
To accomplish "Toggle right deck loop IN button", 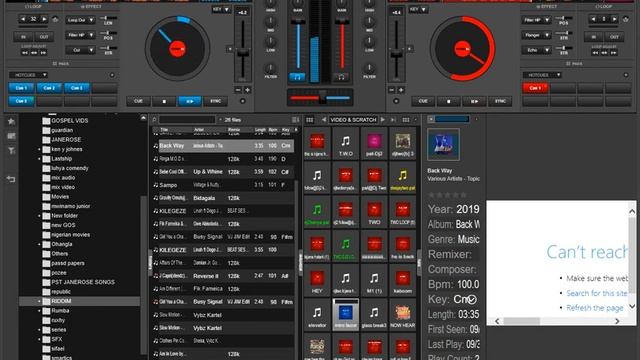I will coord(594,37).
